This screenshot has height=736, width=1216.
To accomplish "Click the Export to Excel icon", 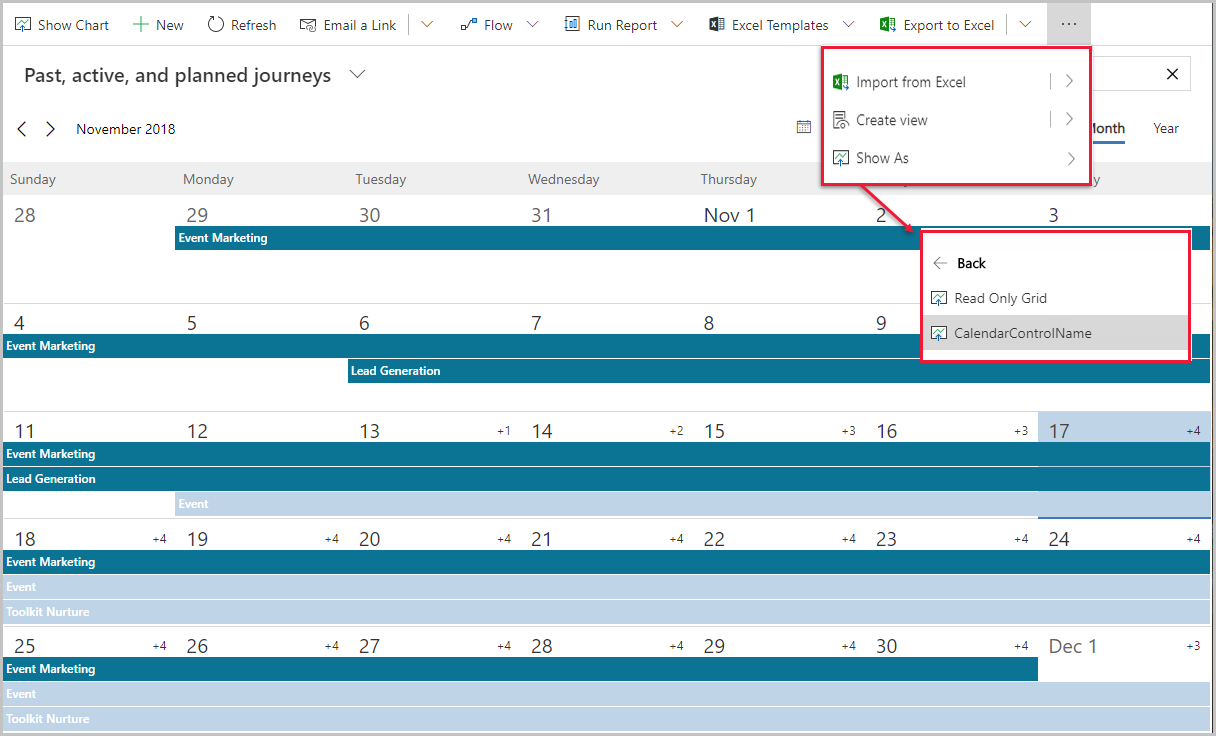I will point(888,25).
